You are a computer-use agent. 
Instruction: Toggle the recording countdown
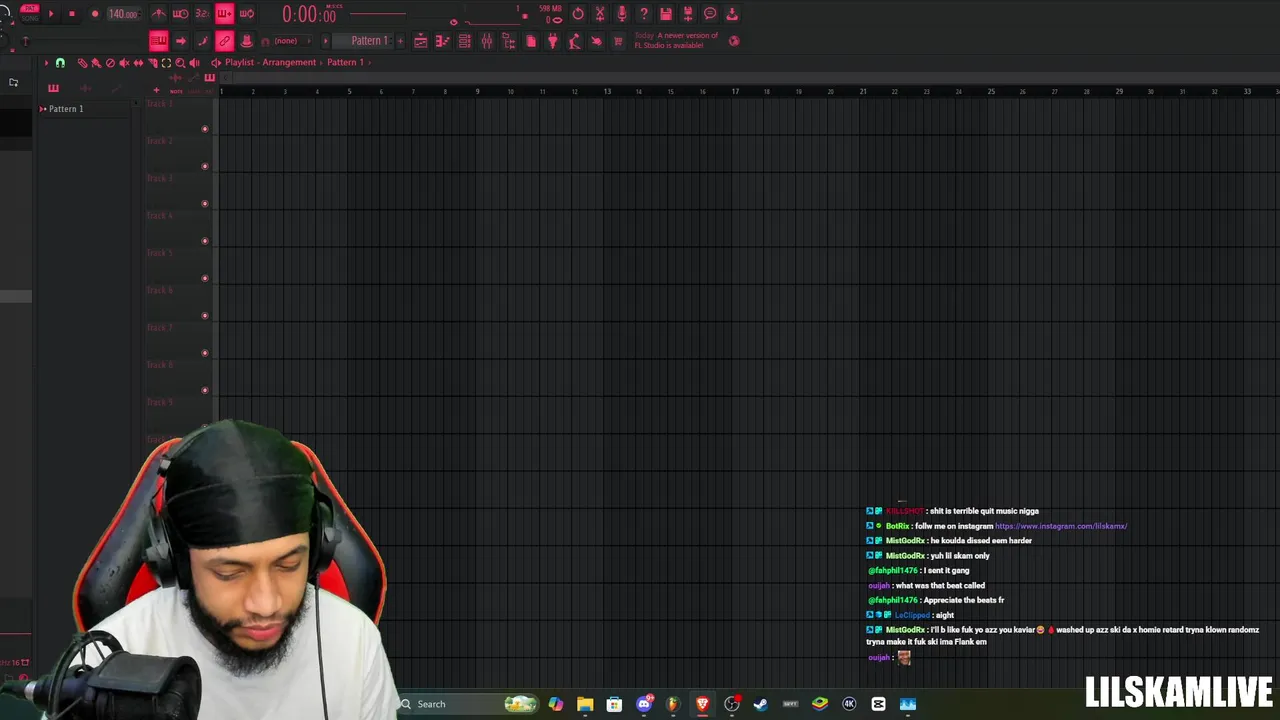click(x=202, y=14)
